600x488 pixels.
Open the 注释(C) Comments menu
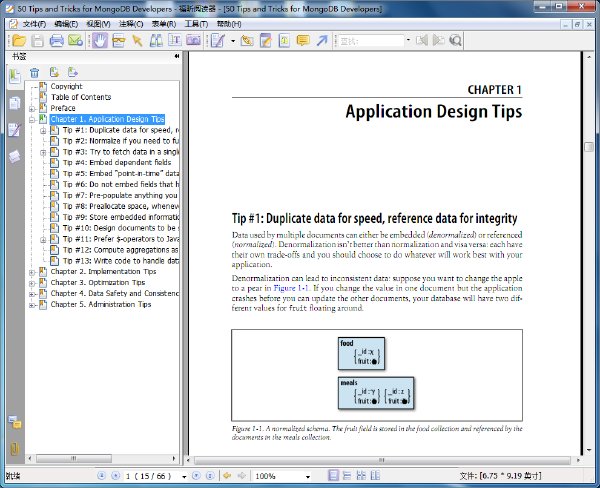[131, 24]
